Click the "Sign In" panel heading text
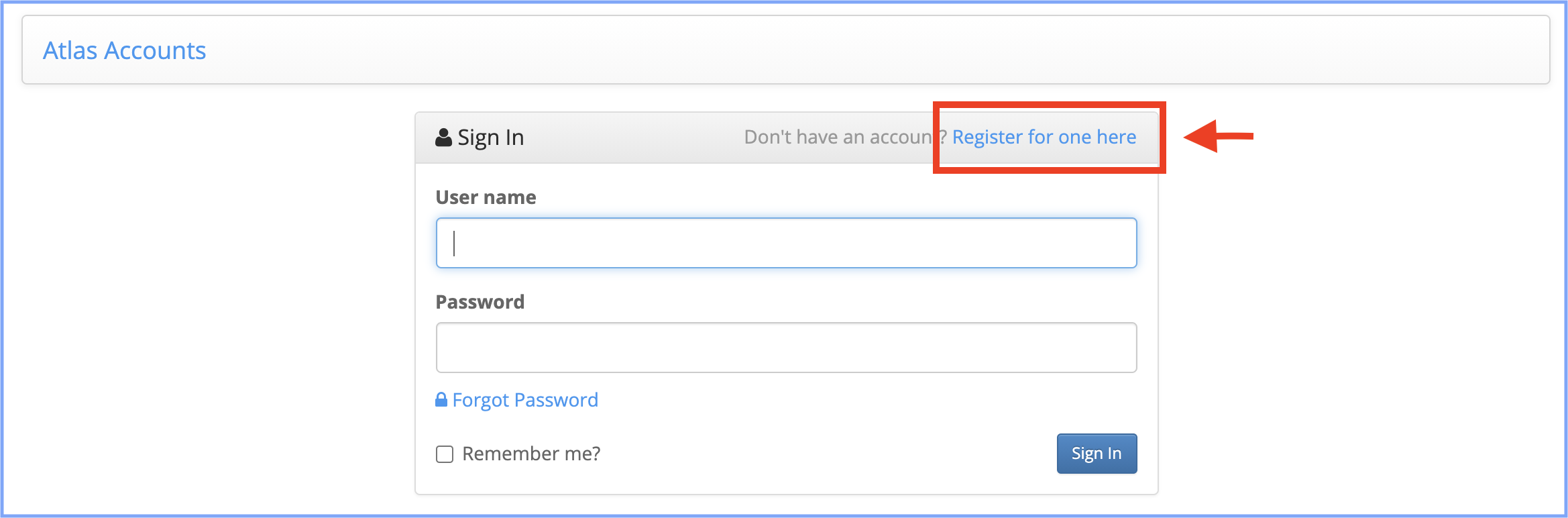Image resolution: width=1568 pixels, height=518 pixels. pos(490,138)
